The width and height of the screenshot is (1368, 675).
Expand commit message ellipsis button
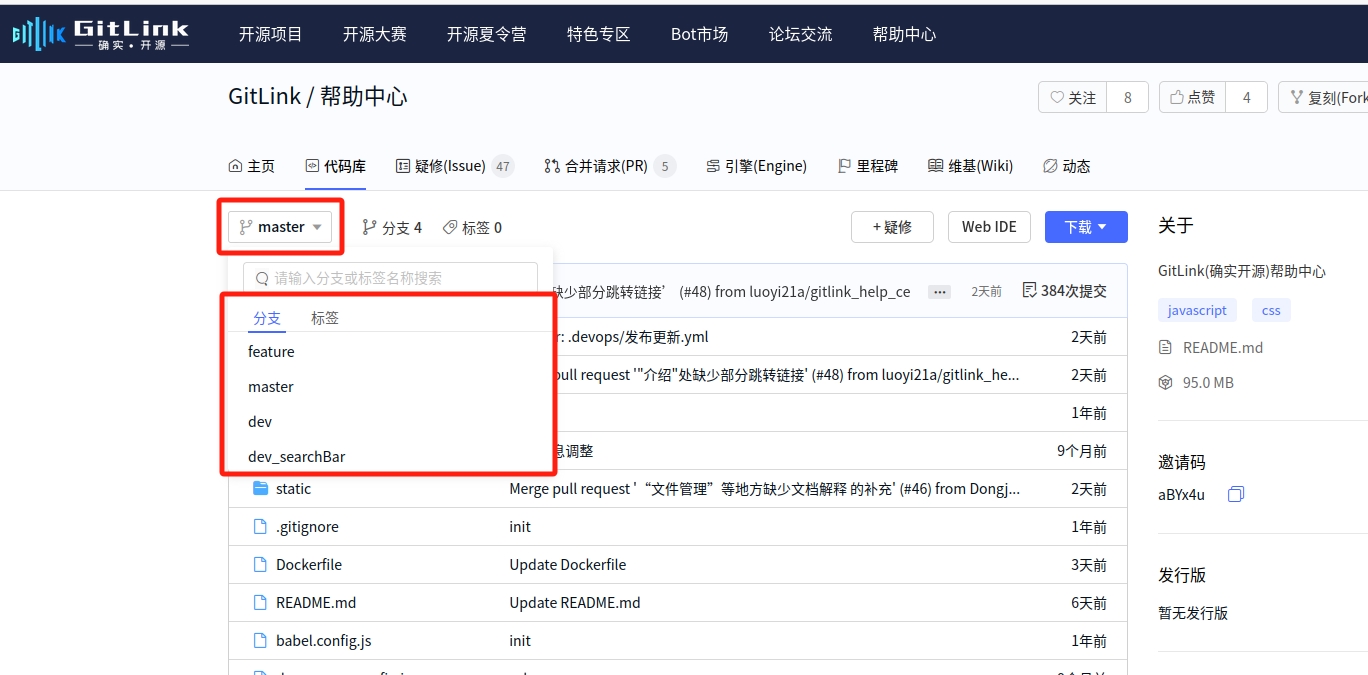click(939, 292)
